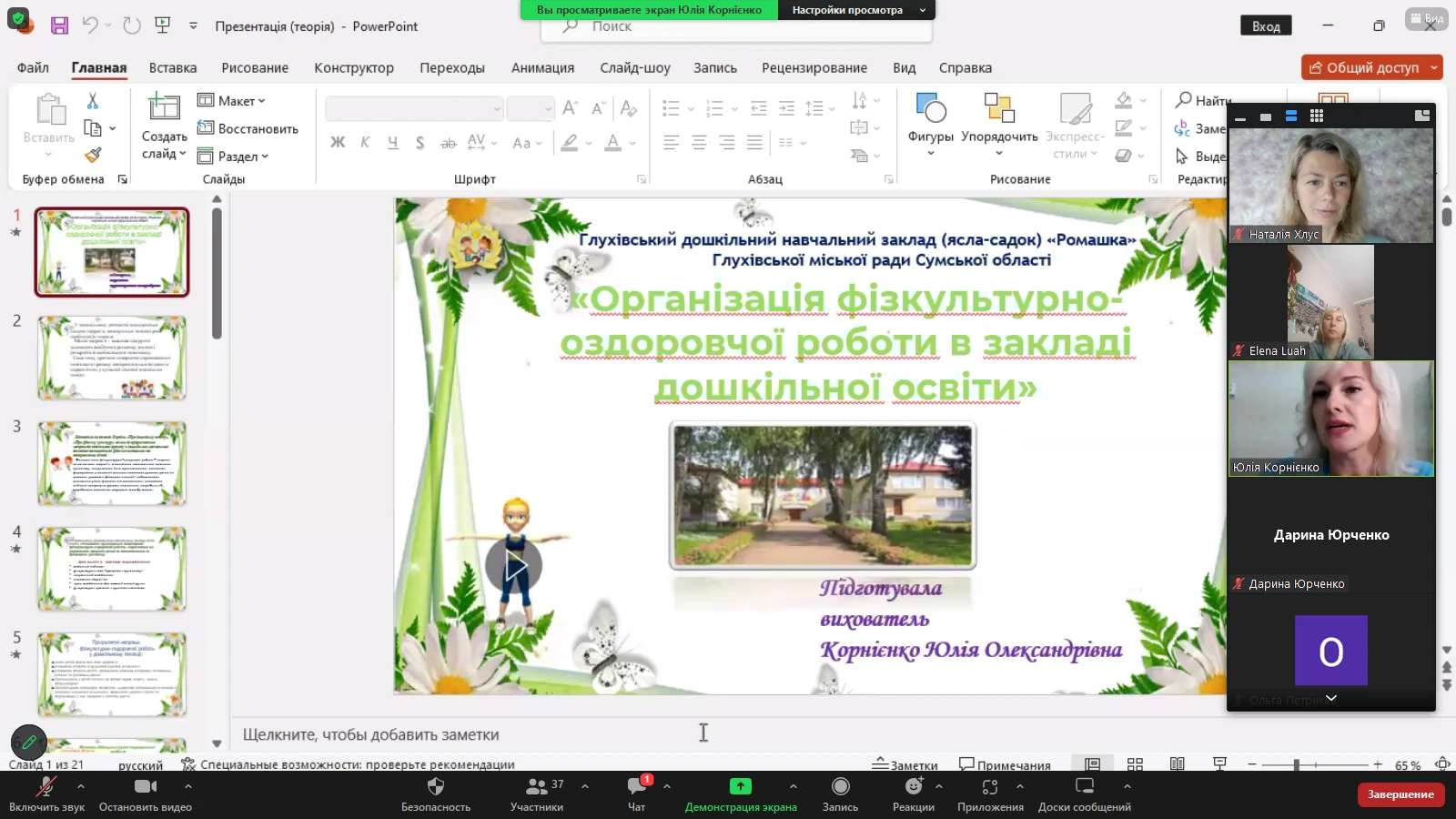This screenshot has height=819, width=1456.
Task: Open the Вставка ribbon tab
Action: click(x=173, y=67)
